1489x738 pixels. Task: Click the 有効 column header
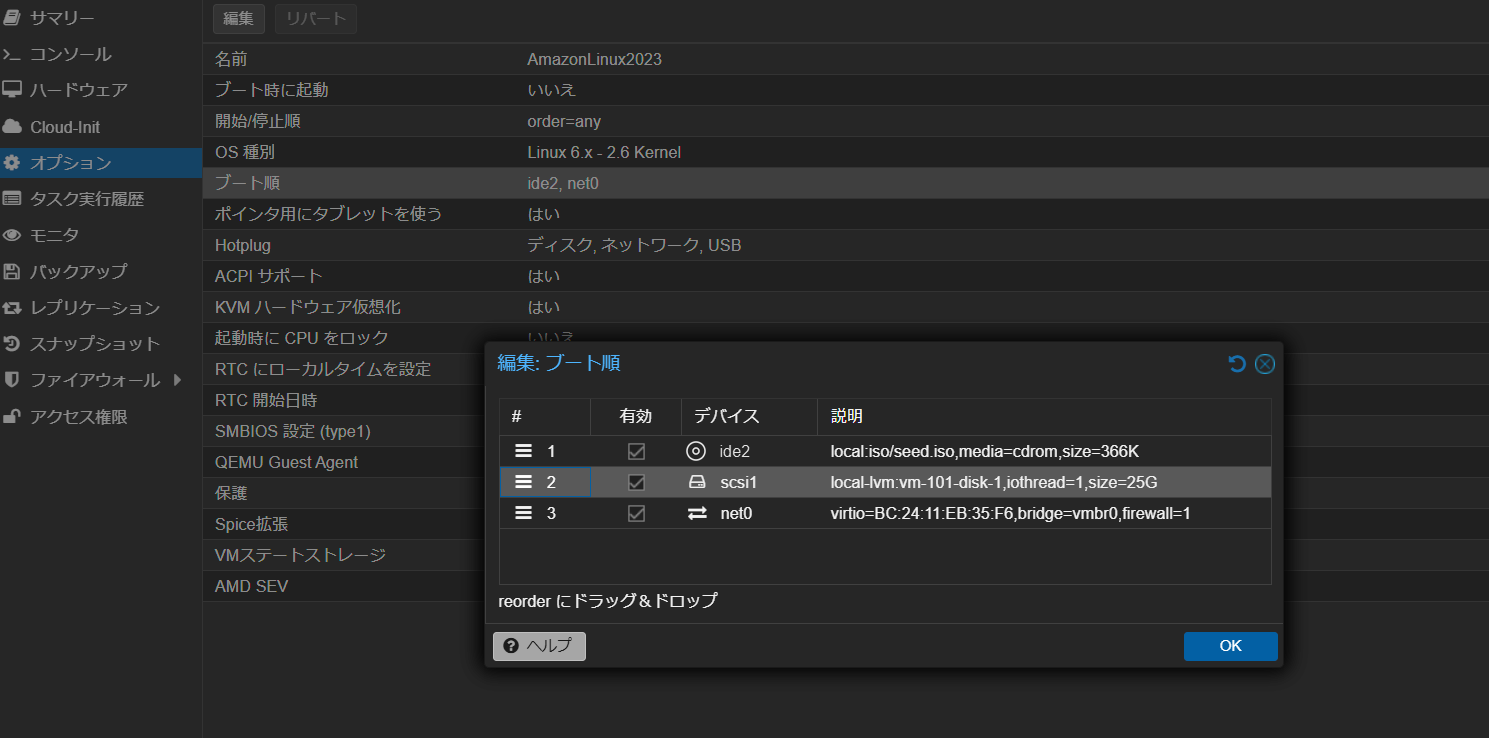(x=636, y=417)
